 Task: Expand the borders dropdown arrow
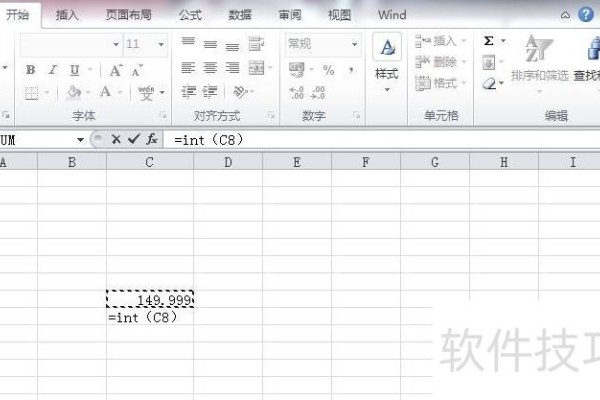pyautogui.click(x=47, y=92)
